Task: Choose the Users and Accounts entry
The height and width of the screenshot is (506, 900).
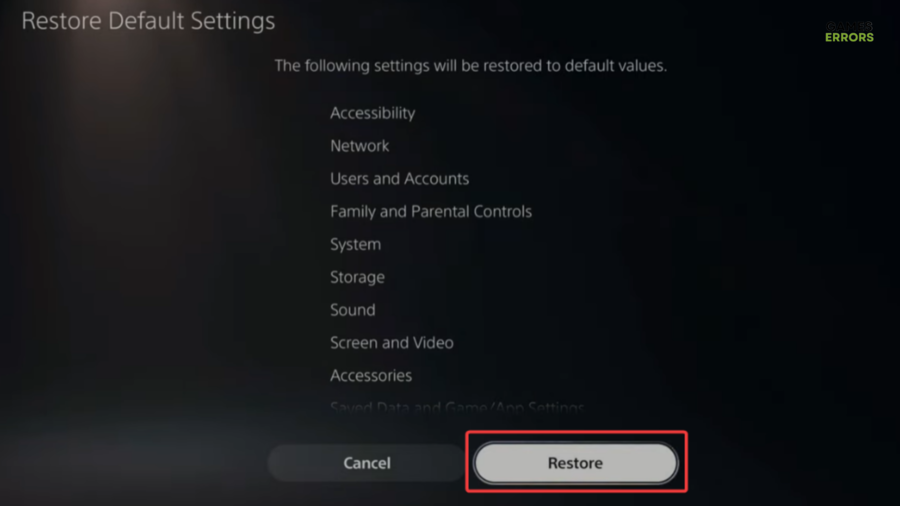Action: point(399,178)
